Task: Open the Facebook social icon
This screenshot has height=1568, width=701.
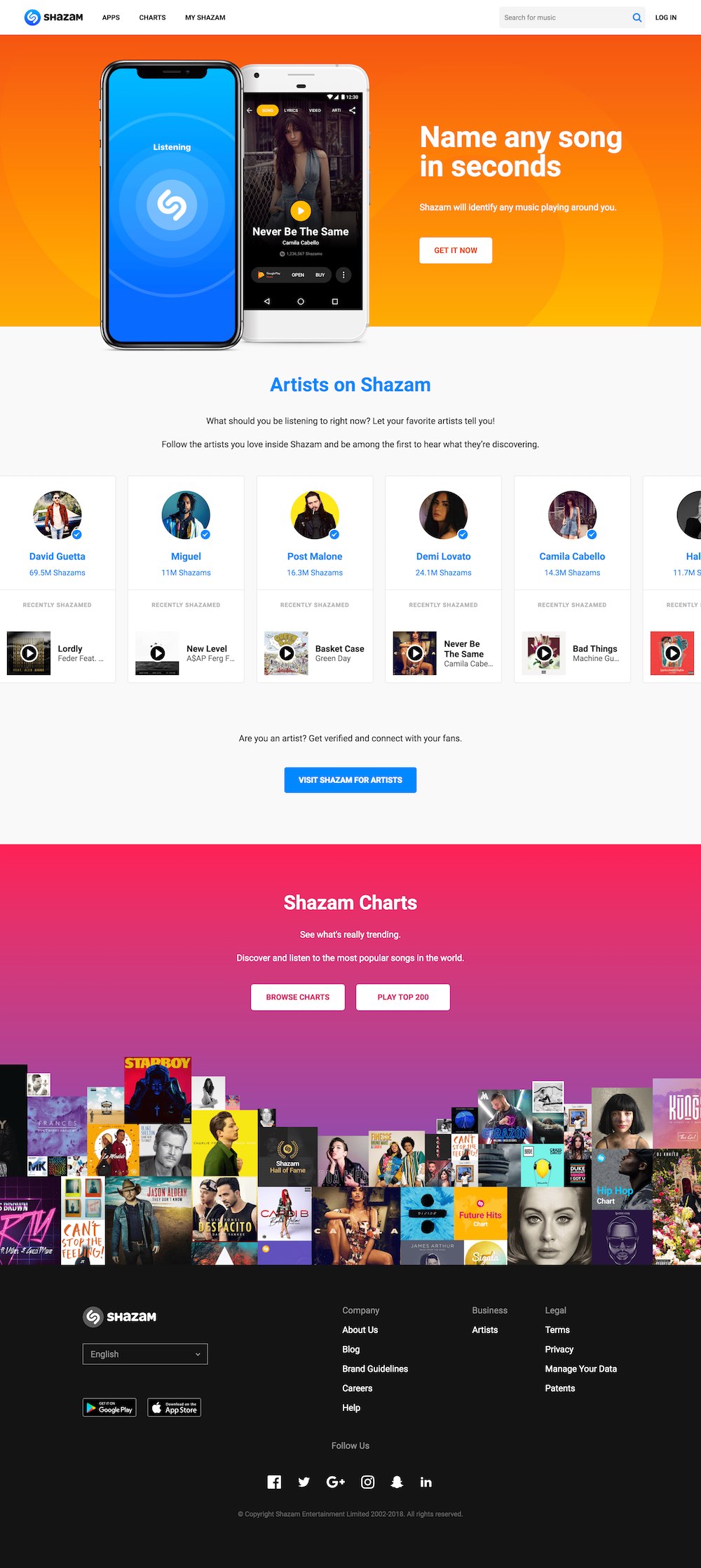Action: coord(274,1482)
